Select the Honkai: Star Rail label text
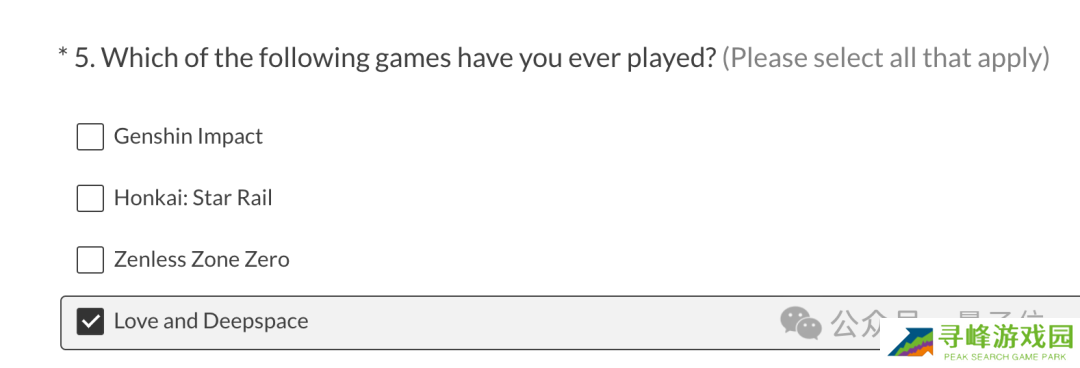Screen dimensions: 1080x368 193,198
